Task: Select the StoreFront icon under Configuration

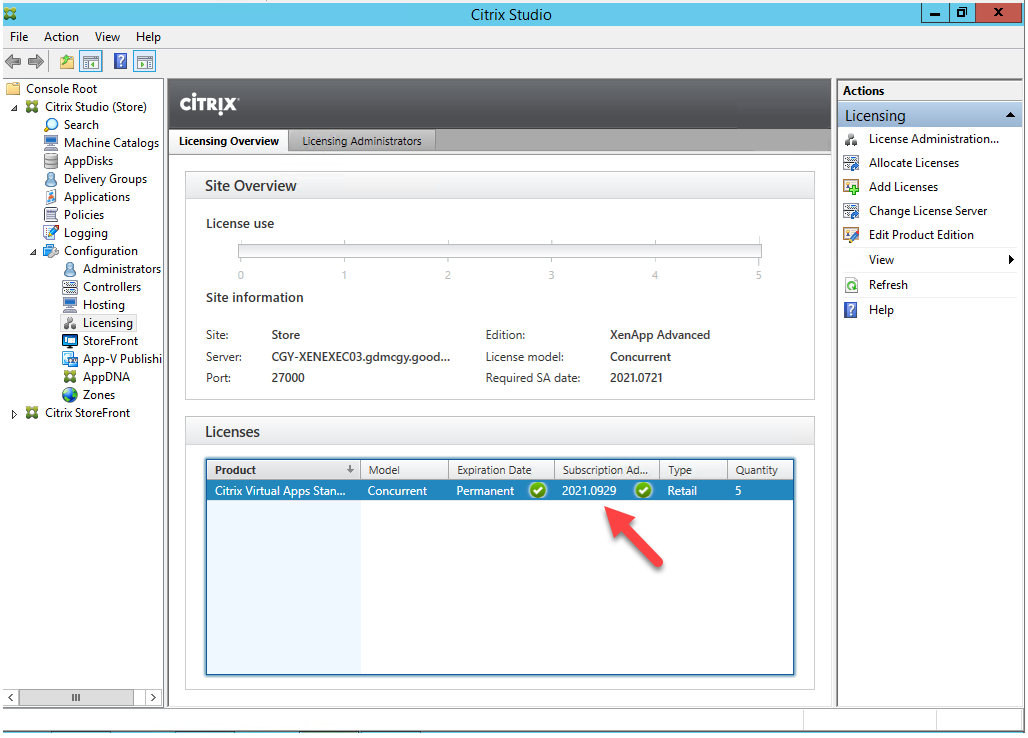Action: click(70, 341)
